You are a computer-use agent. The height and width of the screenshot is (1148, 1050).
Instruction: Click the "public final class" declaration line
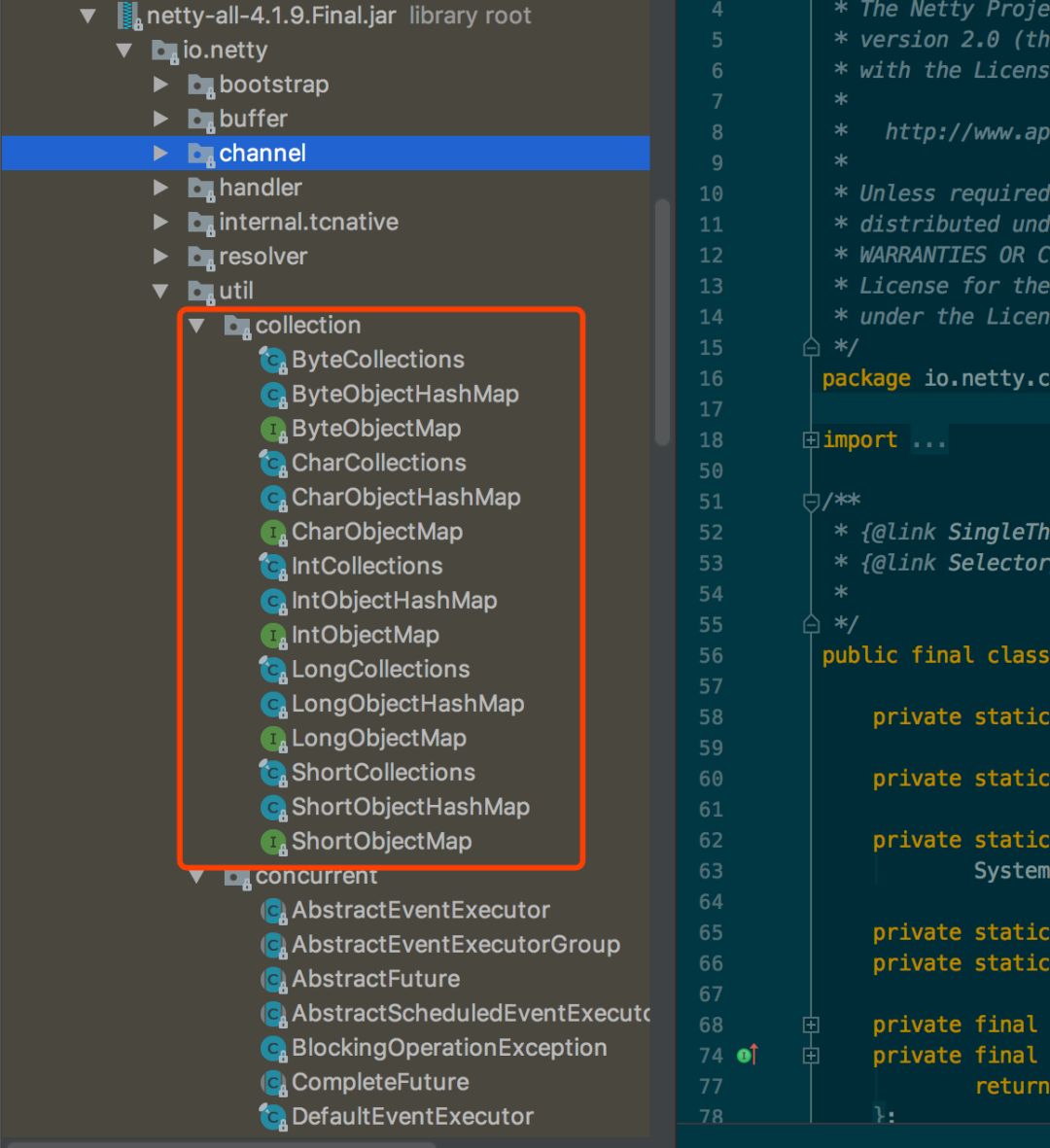coord(935,655)
